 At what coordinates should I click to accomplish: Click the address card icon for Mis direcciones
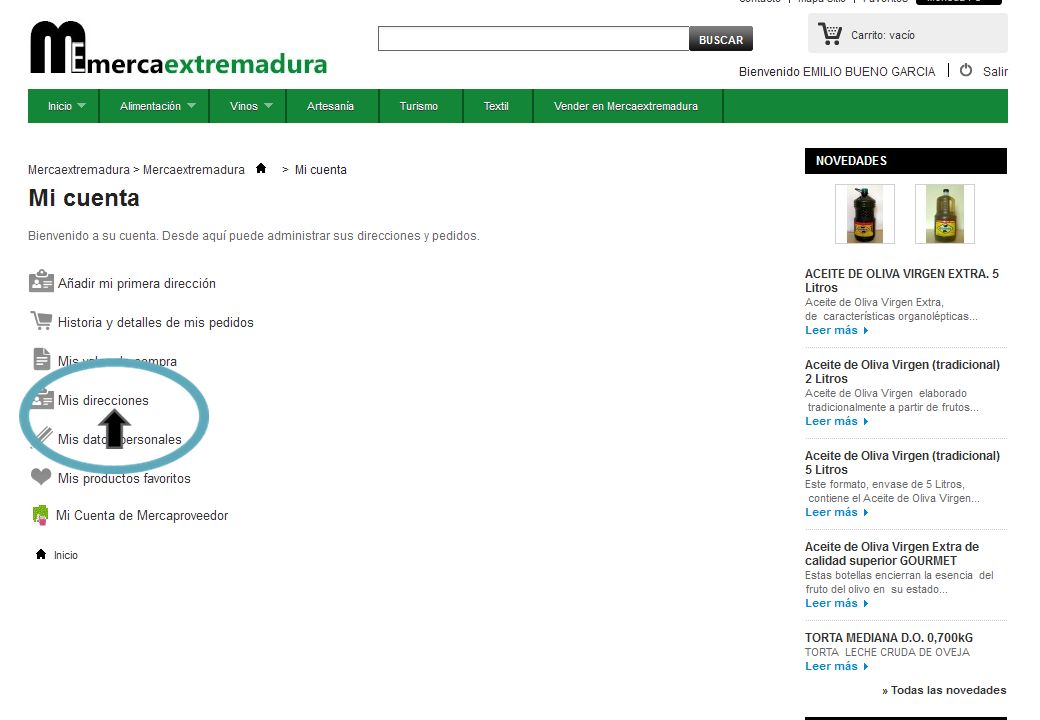[42, 399]
